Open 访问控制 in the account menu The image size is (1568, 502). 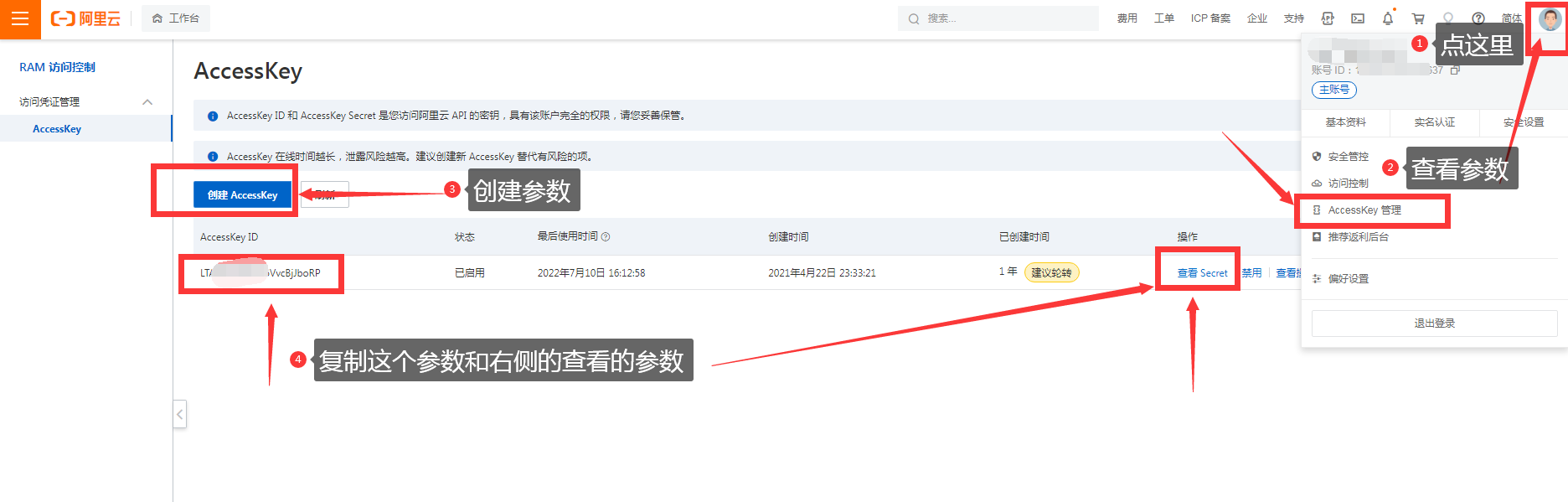pyautogui.click(x=1349, y=184)
